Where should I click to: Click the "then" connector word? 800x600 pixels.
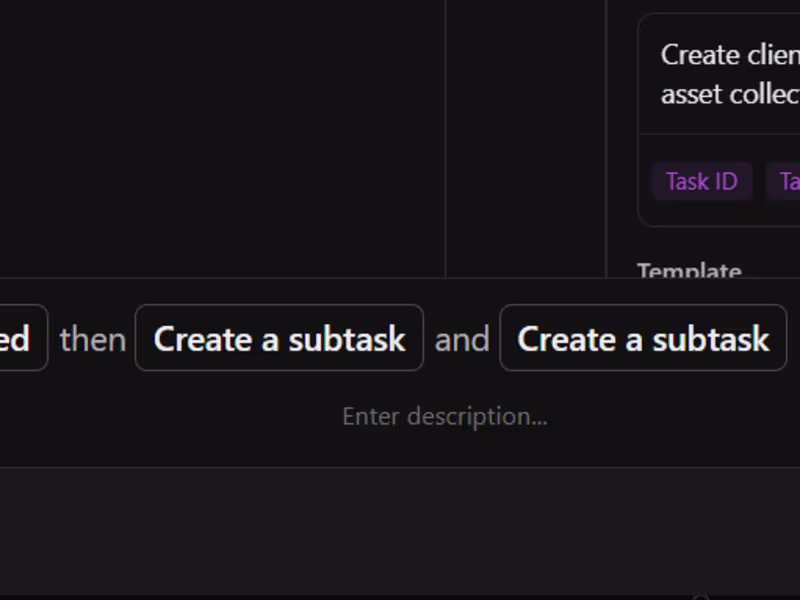(x=93, y=339)
